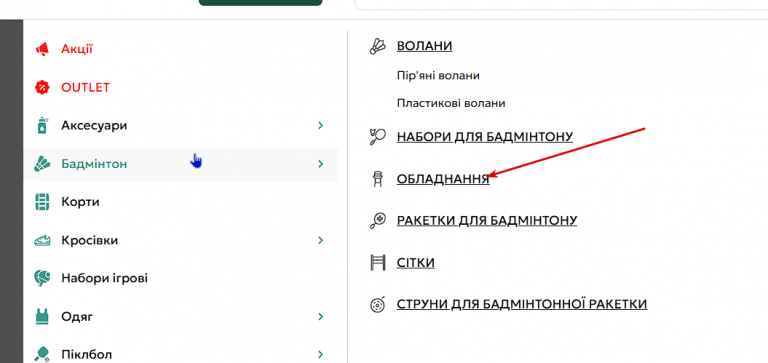Select Бадмінтон in the category menu

[94, 164]
